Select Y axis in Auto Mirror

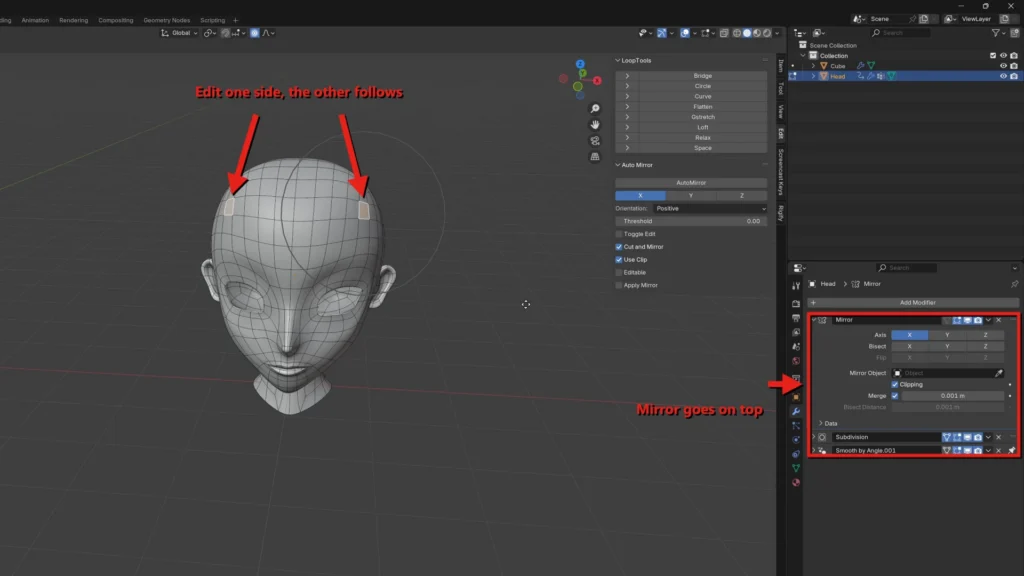point(691,195)
